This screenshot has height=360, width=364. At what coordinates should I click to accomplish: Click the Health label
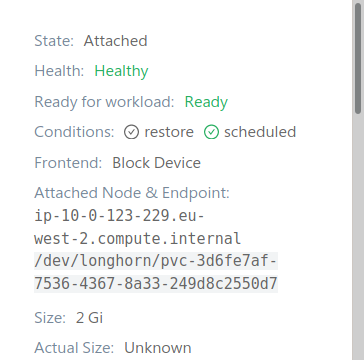pyautogui.click(x=59, y=71)
